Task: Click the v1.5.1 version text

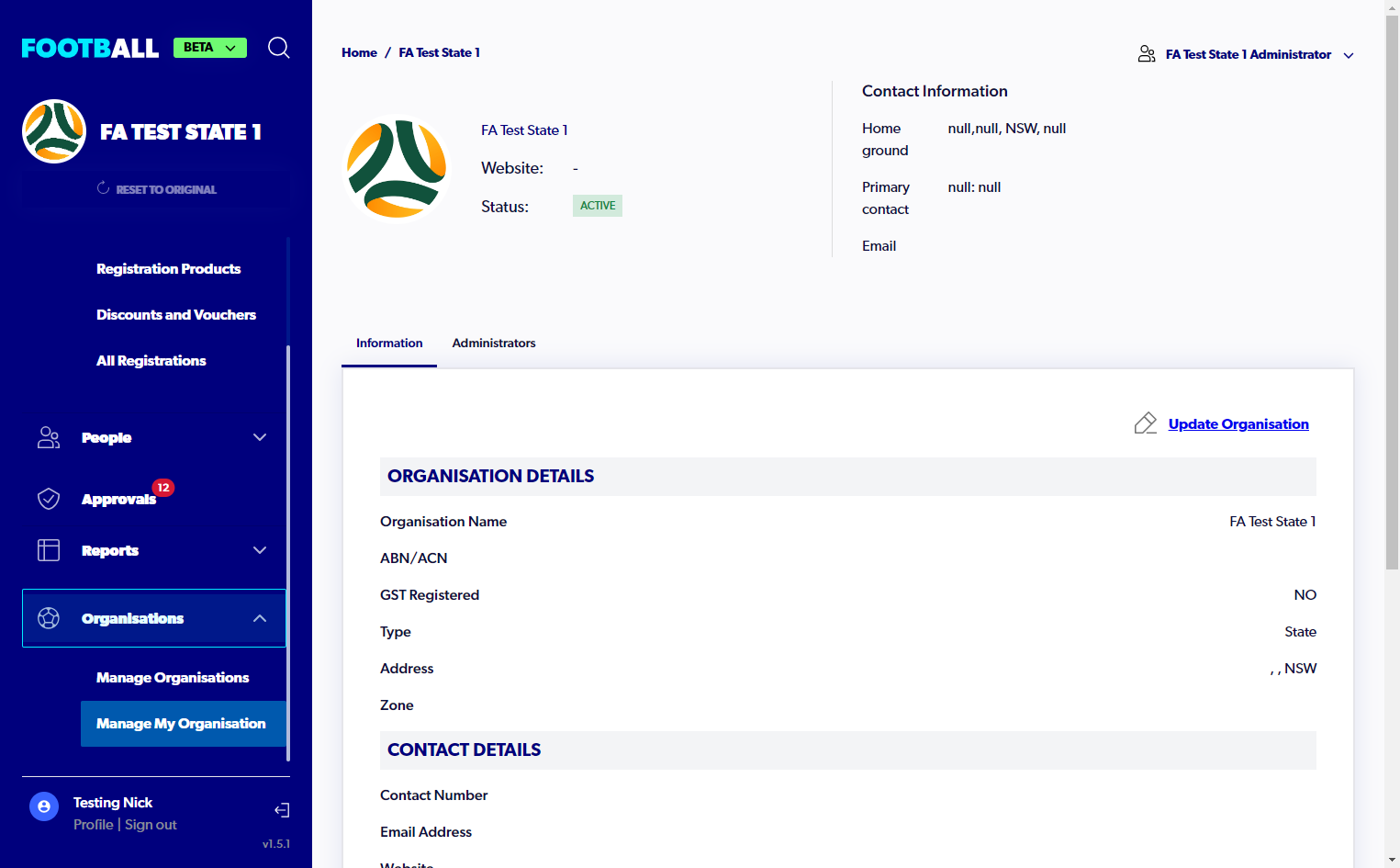Action: coord(276,843)
